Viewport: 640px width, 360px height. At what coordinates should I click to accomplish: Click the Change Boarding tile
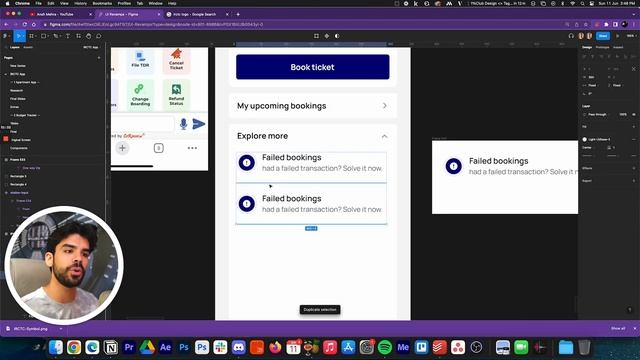(x=140, y=95)
